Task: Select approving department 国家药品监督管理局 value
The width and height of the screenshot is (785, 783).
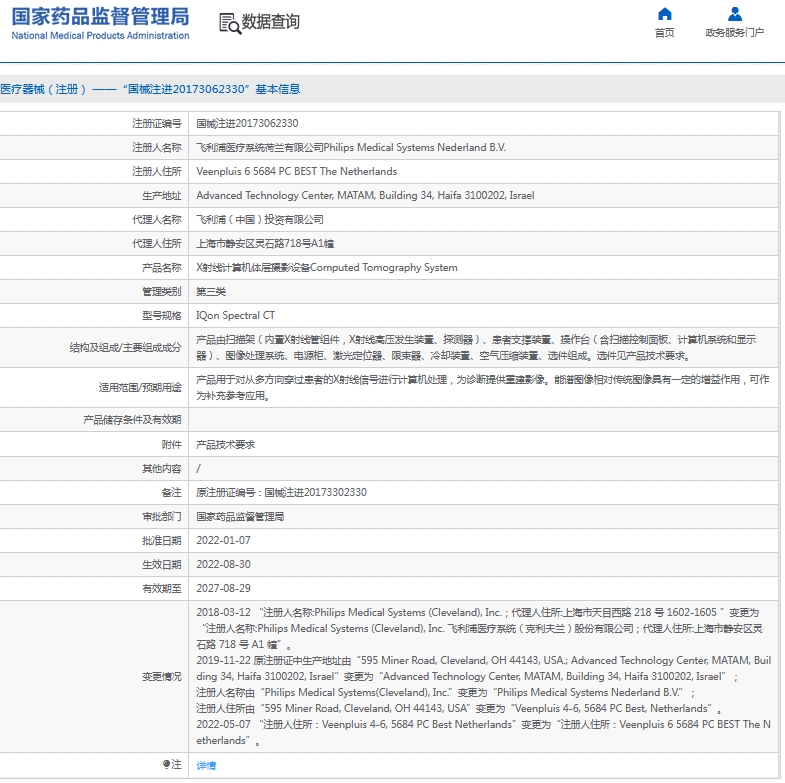Action: click(240, 516)
